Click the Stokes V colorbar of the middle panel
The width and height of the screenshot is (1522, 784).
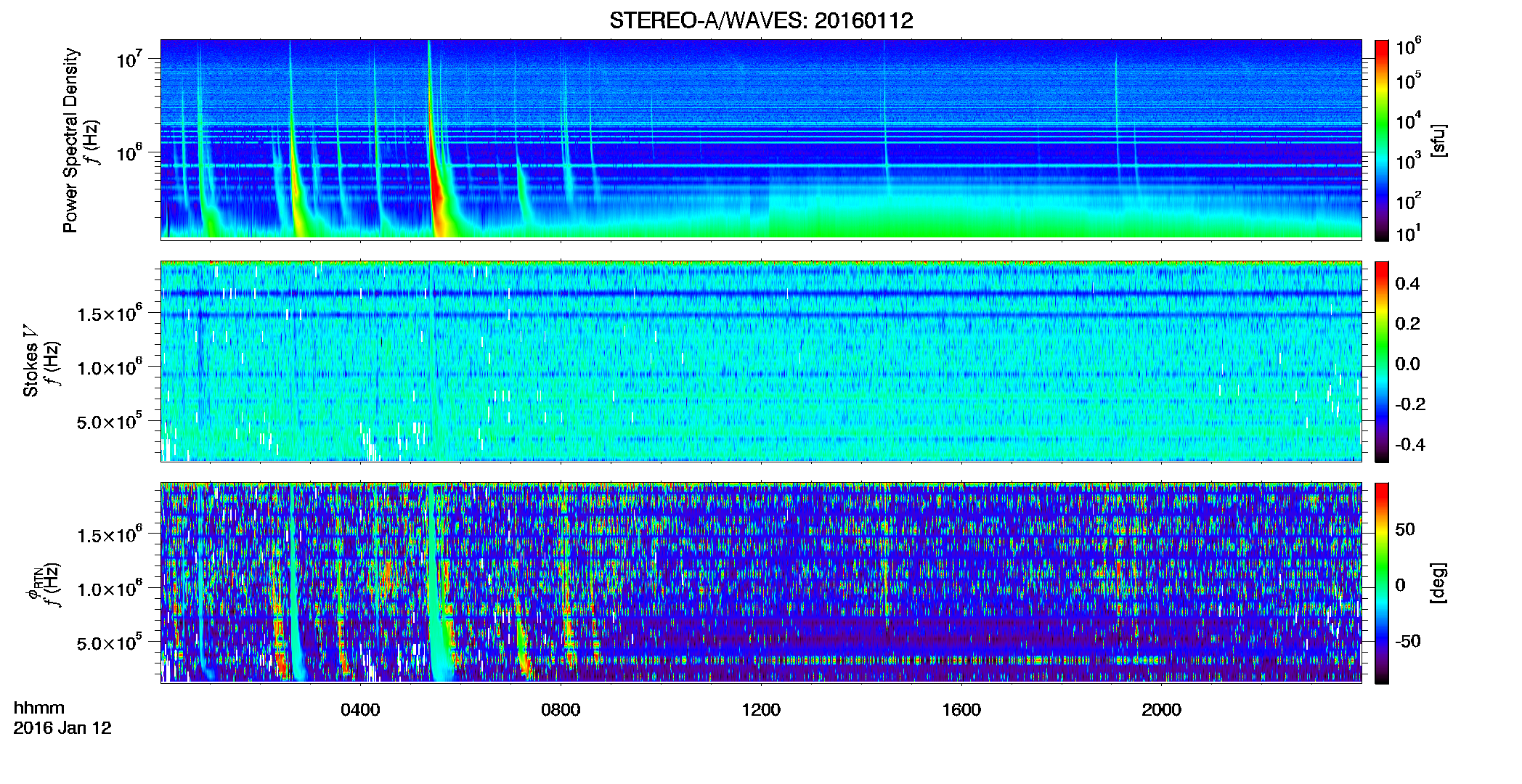[1382, 362]
